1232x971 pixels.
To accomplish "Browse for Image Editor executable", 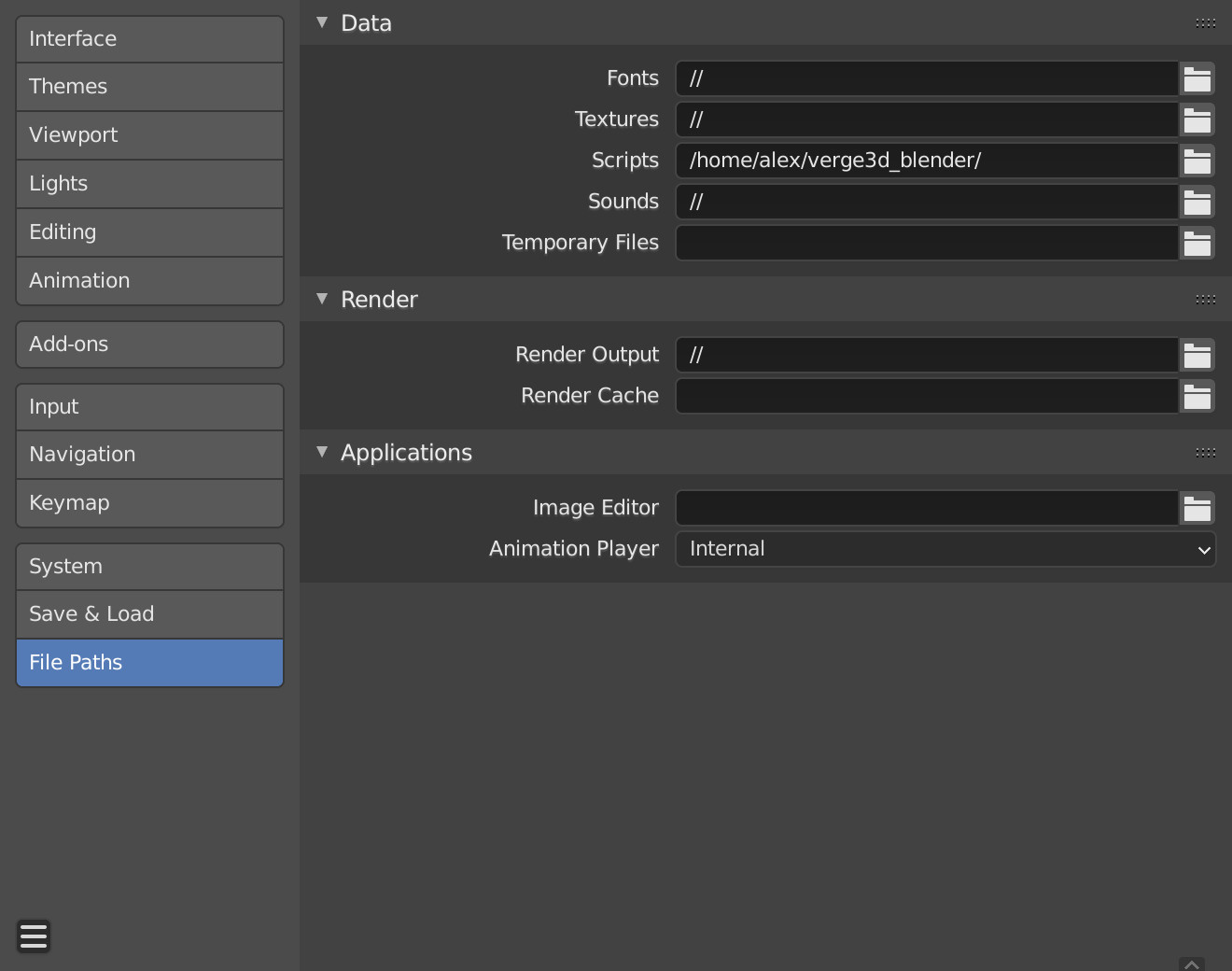I will (x=1197, y=508).
